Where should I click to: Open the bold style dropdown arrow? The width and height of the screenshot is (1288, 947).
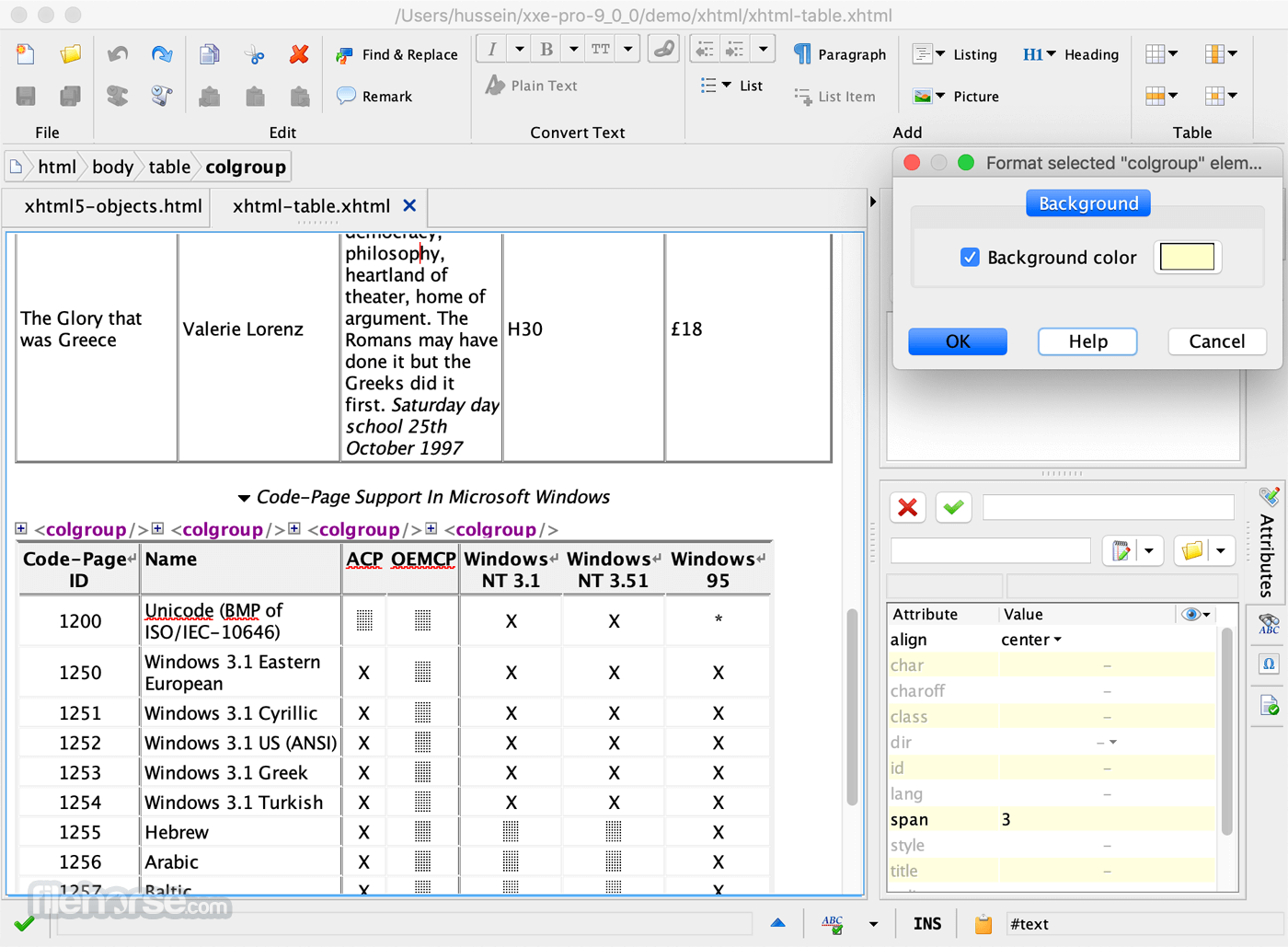tap(573, 49)
